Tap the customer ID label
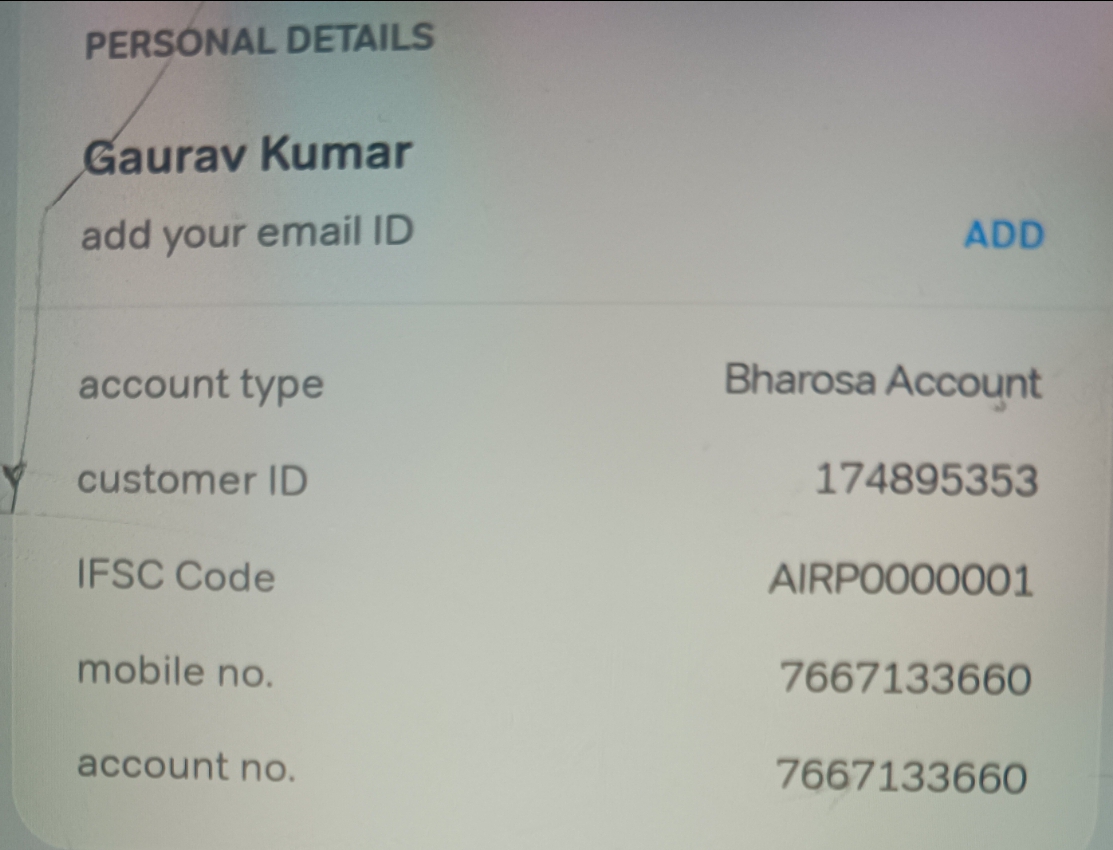The width and height of the screenshot is (1113, 850). [192, 480]
